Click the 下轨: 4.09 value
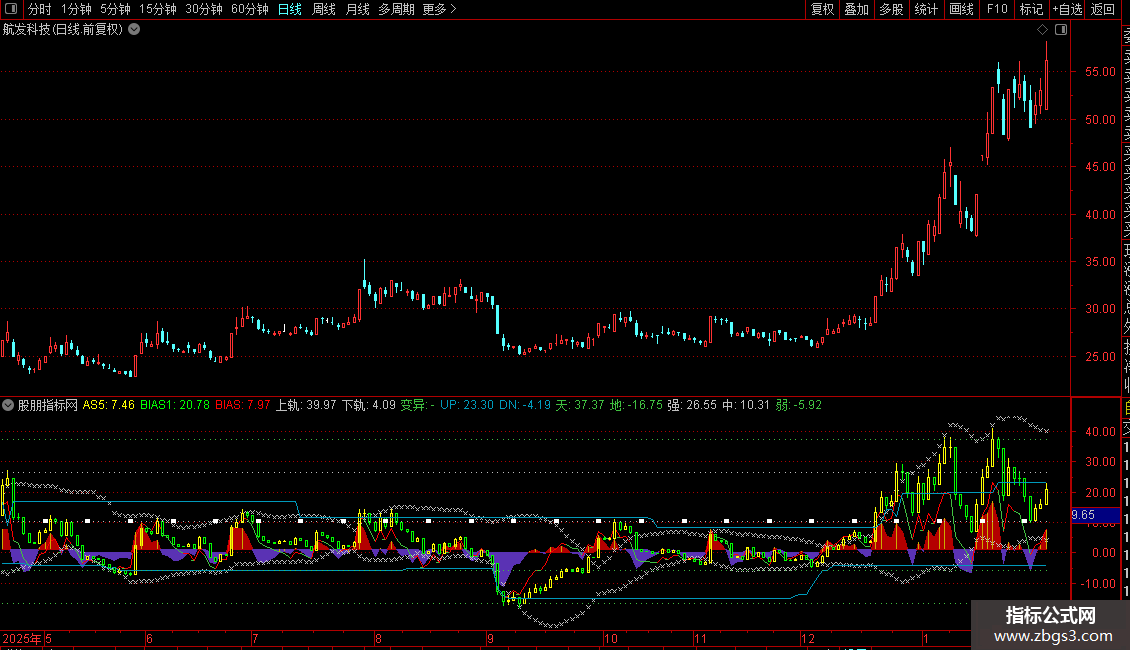 tap(368, 405)
